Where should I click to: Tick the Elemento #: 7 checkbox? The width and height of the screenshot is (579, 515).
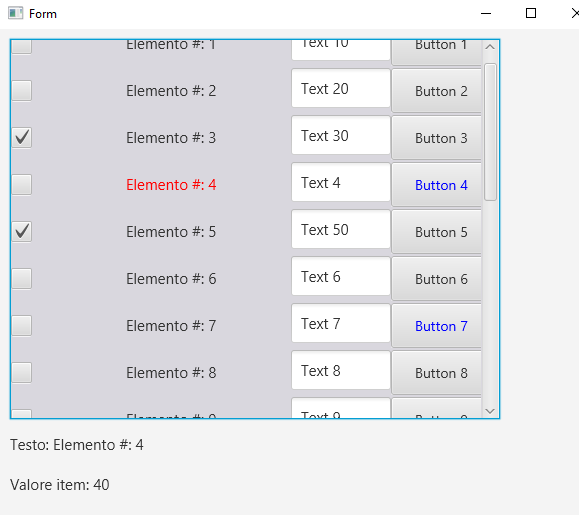coord(21,326)
